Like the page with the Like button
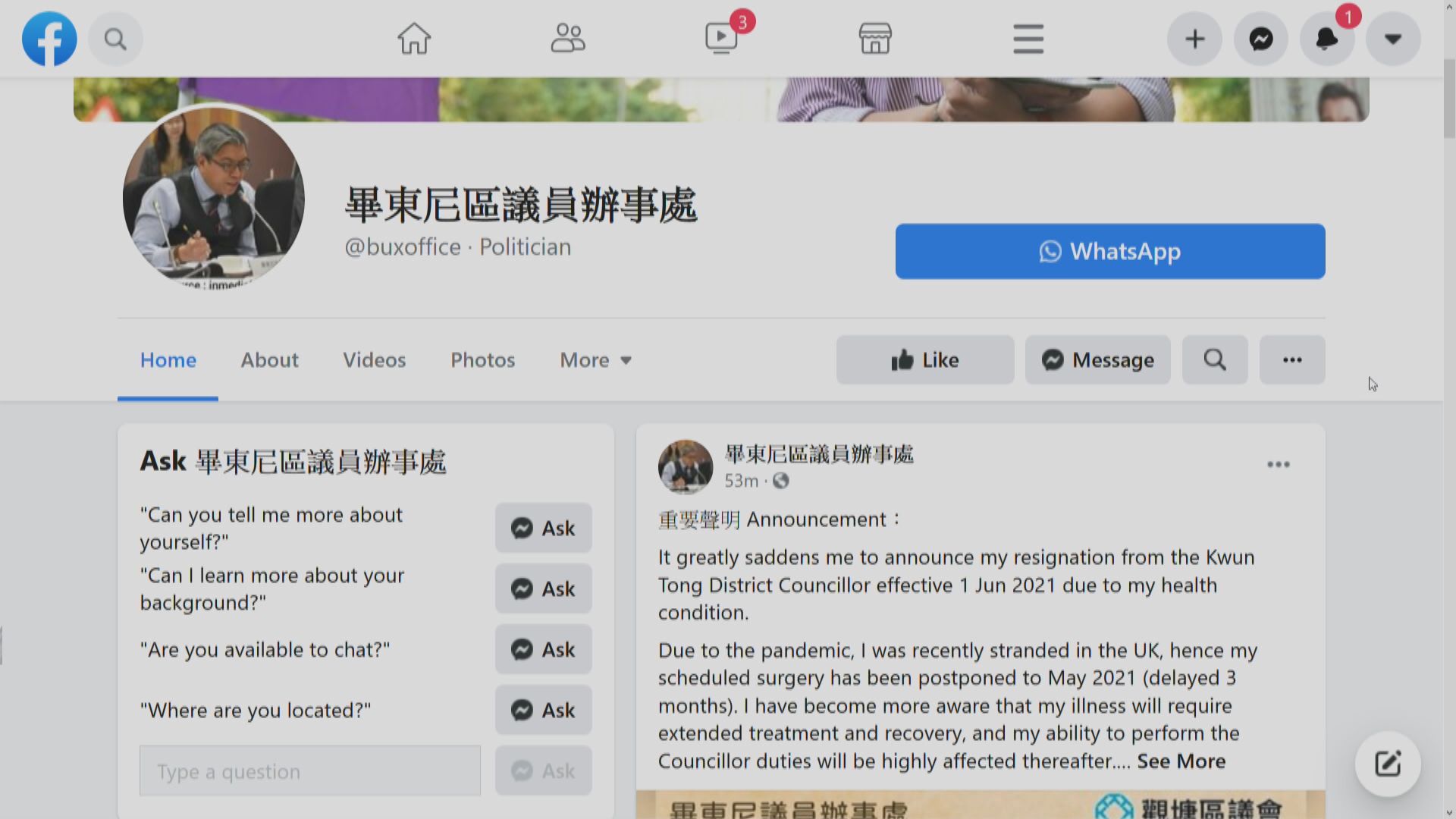Viewport: 1456px width, 819px height. coord(924,360)
